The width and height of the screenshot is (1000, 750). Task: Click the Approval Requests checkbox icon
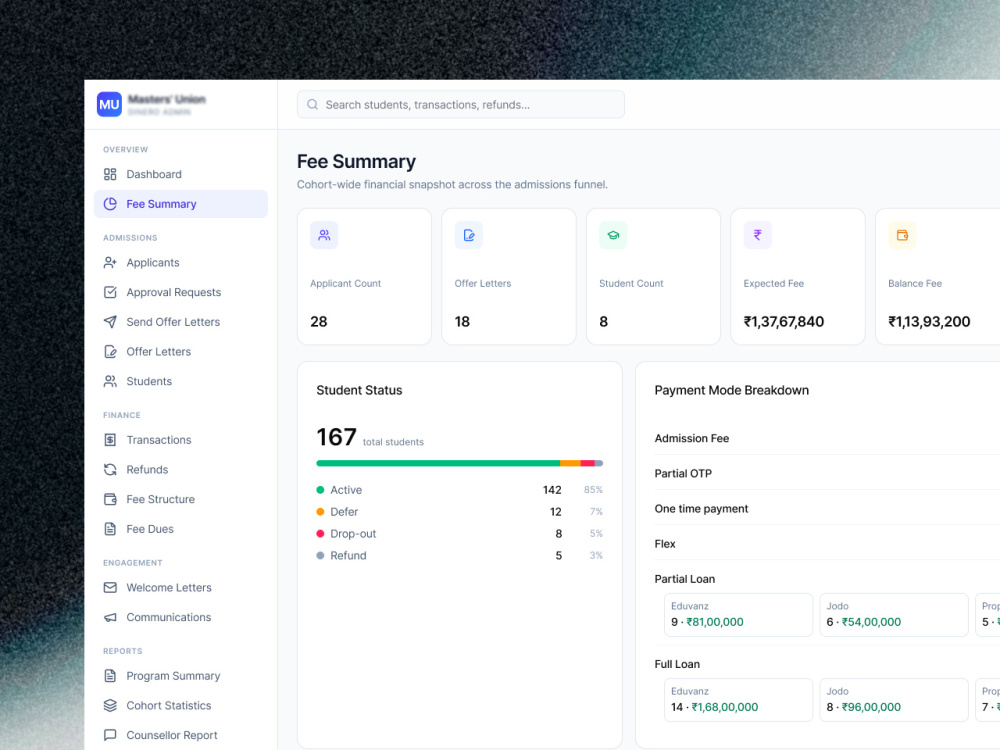point(110,292)
